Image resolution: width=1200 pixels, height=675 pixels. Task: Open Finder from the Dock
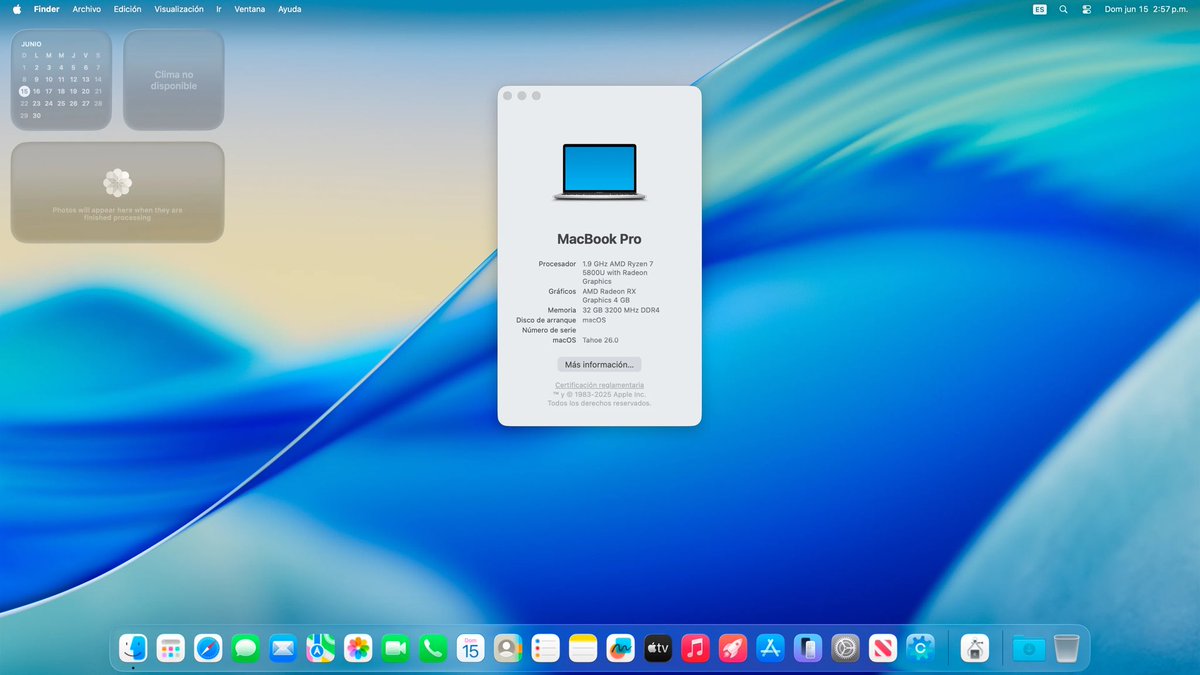133,648
